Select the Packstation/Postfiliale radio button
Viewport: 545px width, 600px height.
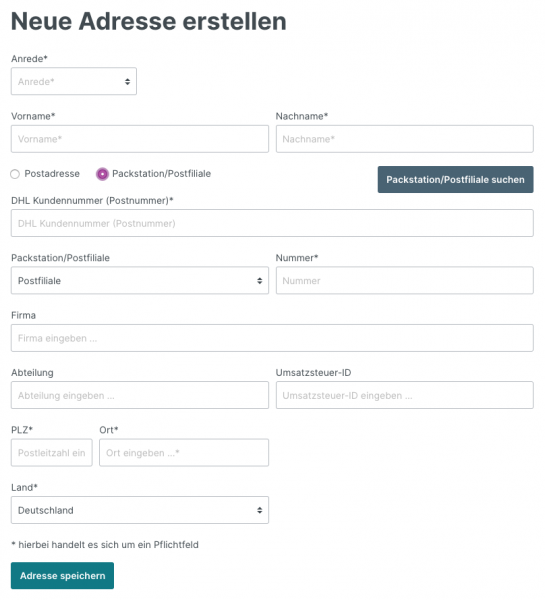[102, 174]
